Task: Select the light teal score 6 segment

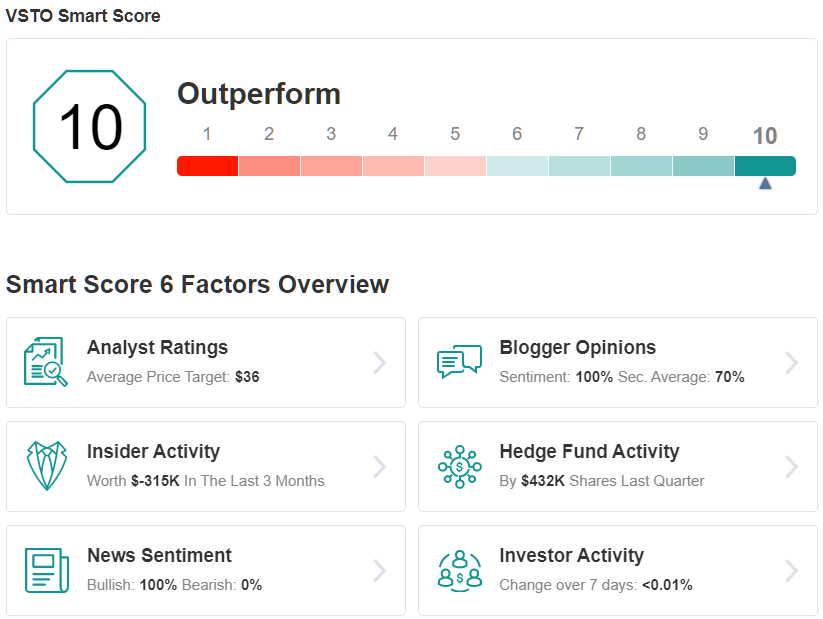Action: (x=518, y=166)
